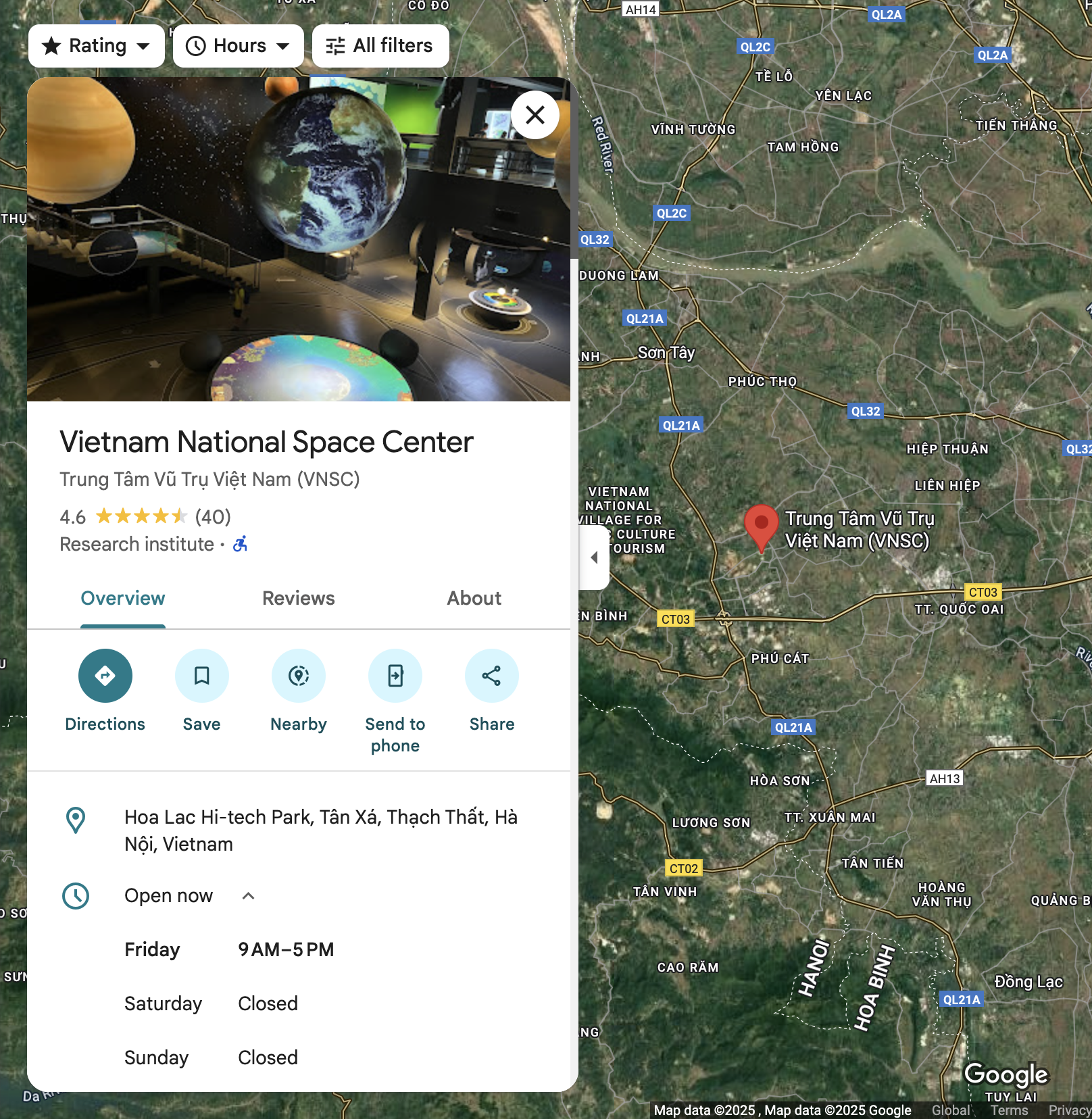Viewport: 1092px width, 1119px height.
Task: Click the Hoa Lac Hi-tech Park address
Action: tap(321, 830)
